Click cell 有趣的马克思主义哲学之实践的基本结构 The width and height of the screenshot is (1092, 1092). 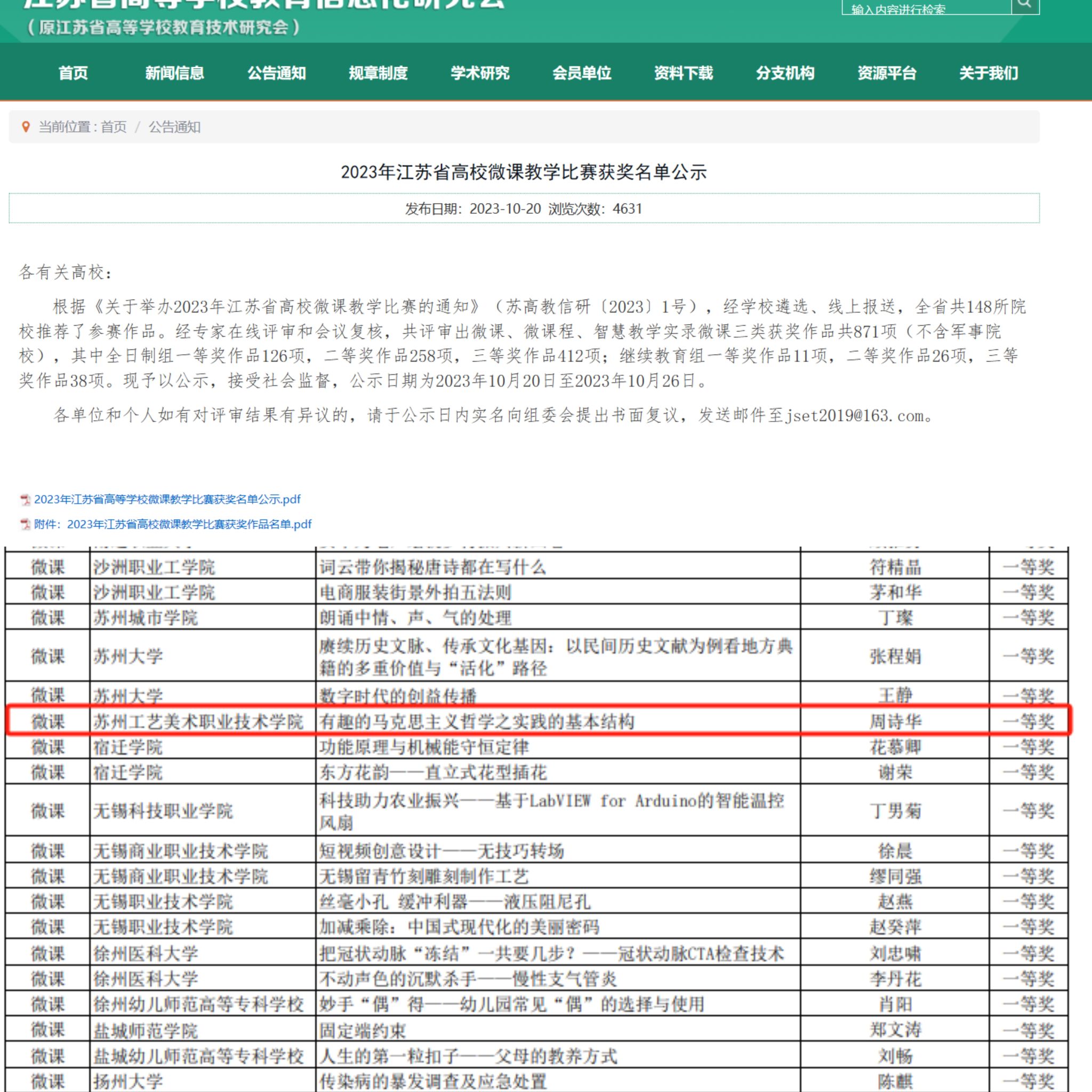(558, 722)
